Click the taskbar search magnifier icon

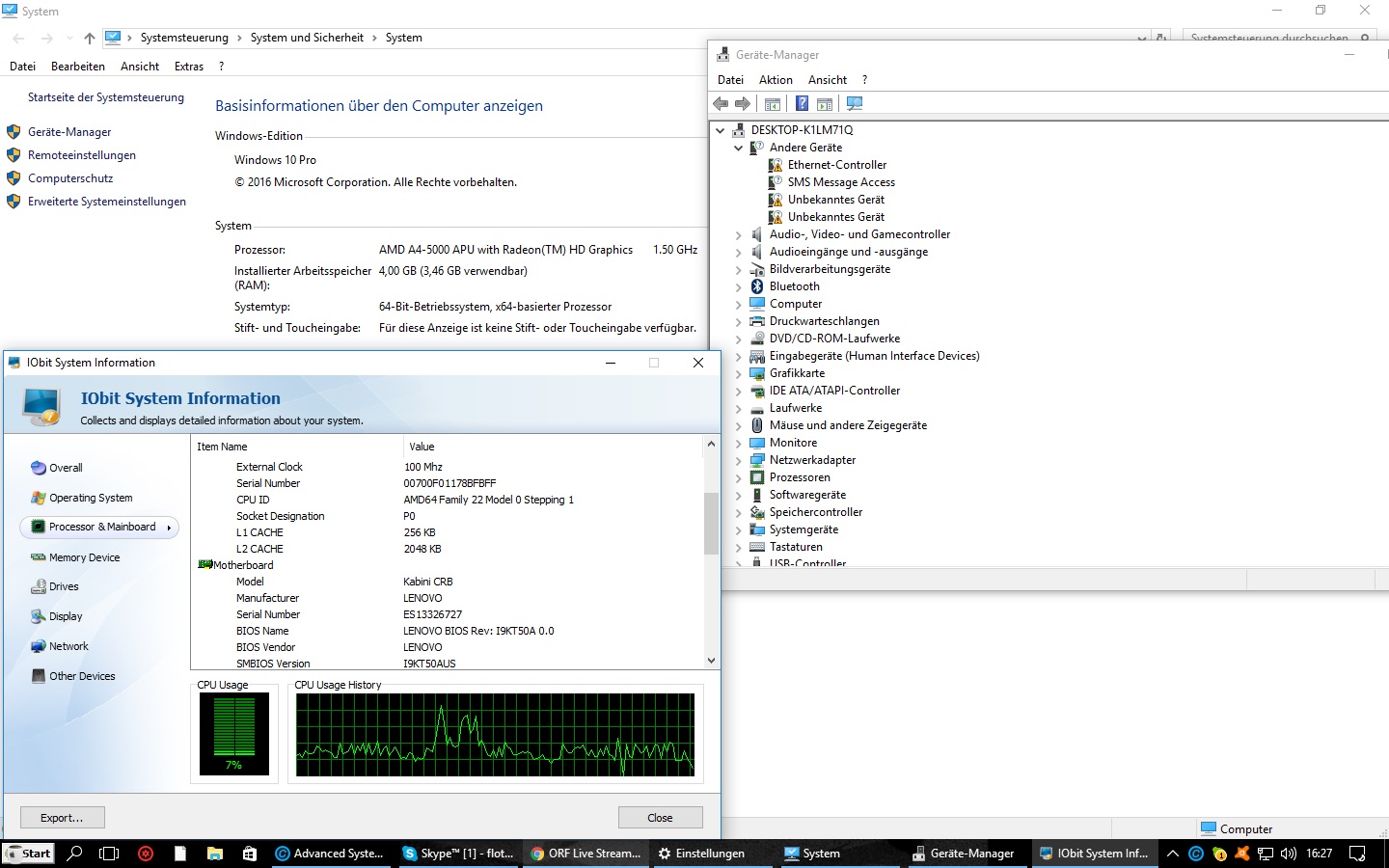click(74, 854)
